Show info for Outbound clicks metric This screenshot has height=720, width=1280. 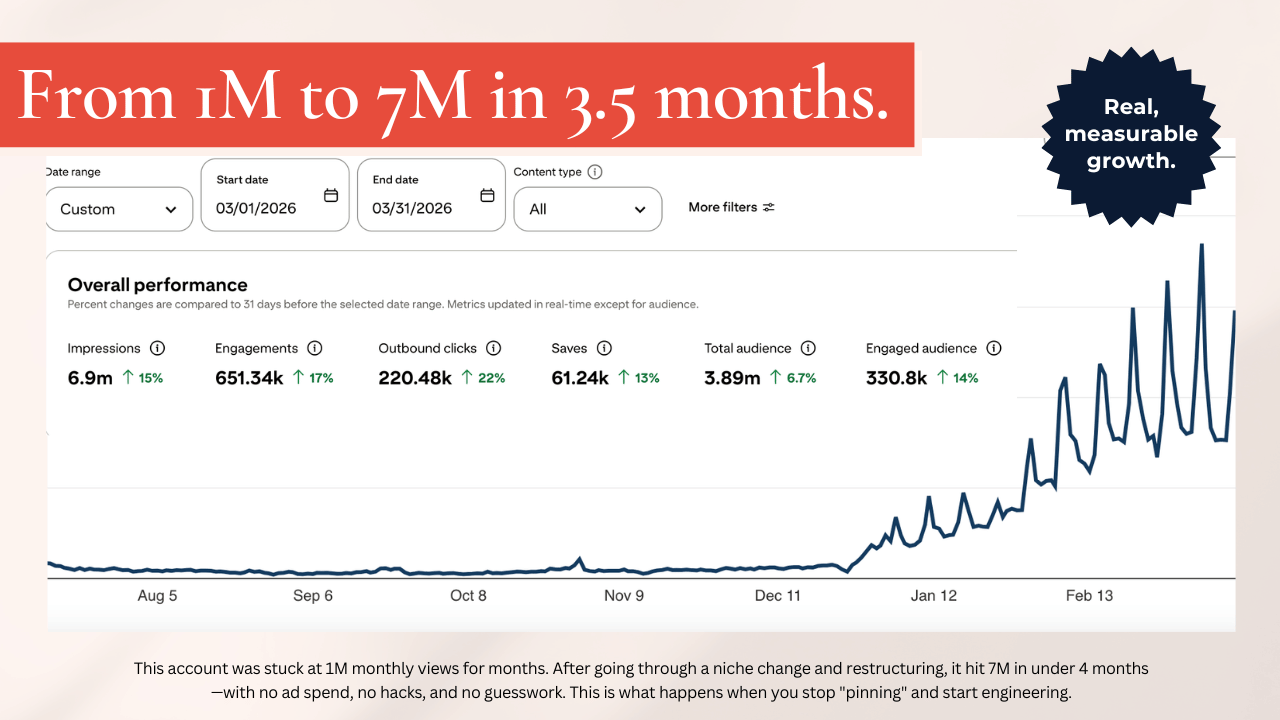(494, 348)
